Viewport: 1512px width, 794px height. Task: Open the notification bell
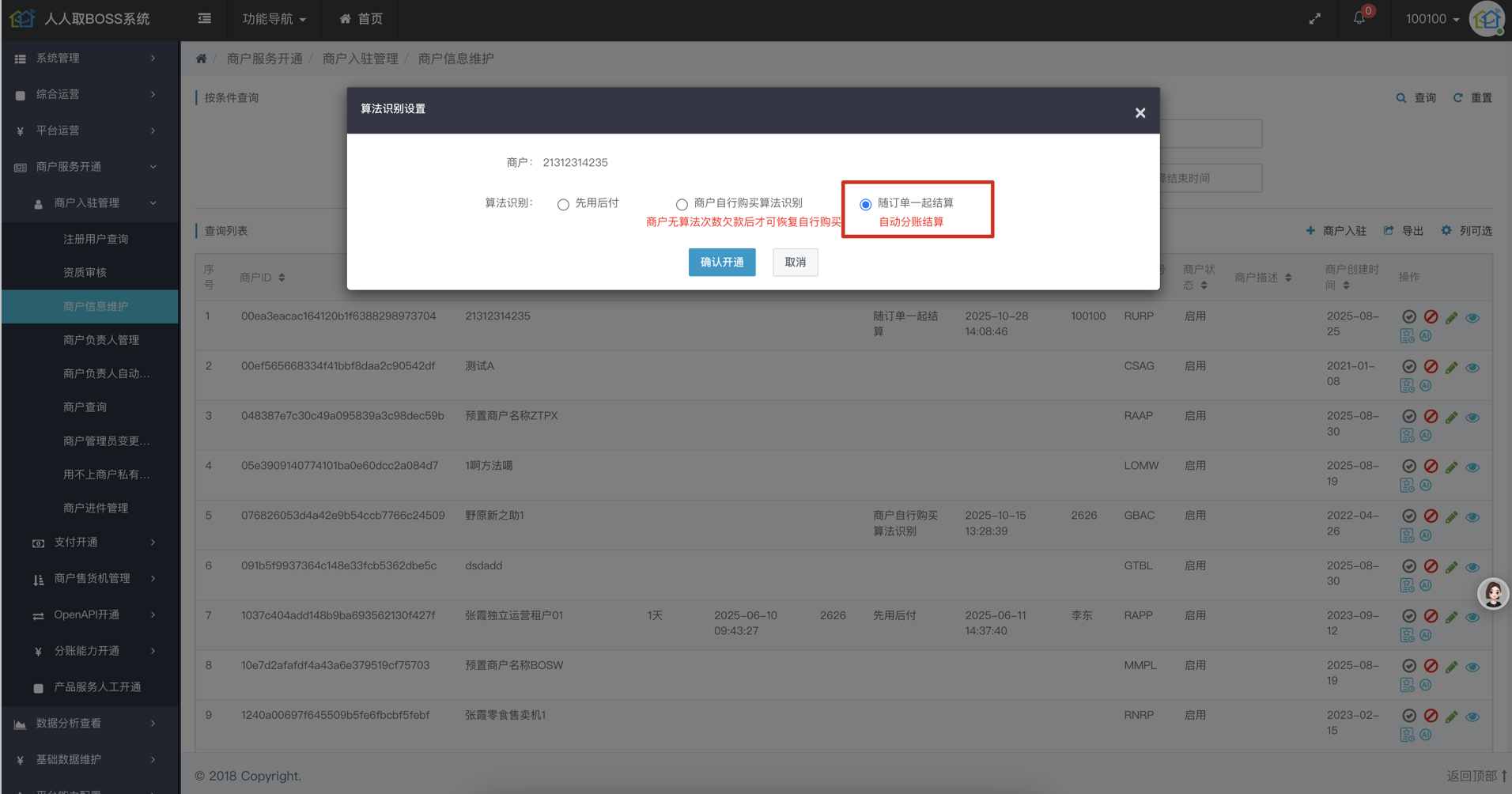point(1359,18)
